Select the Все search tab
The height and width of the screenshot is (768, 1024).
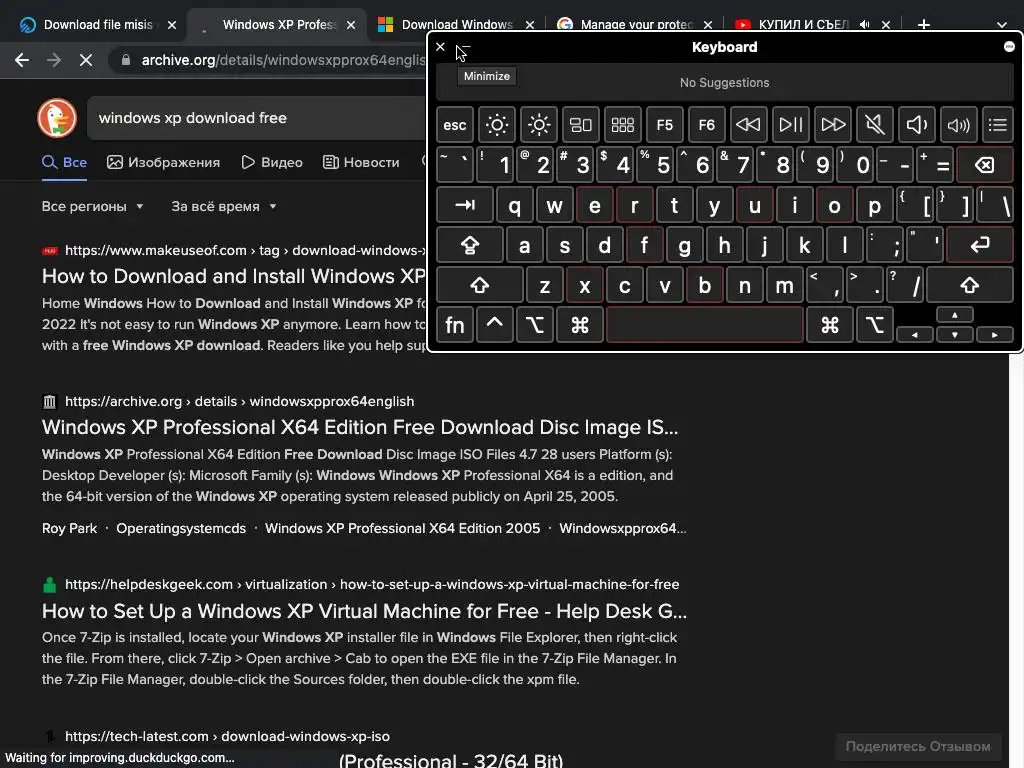point(65,162)
